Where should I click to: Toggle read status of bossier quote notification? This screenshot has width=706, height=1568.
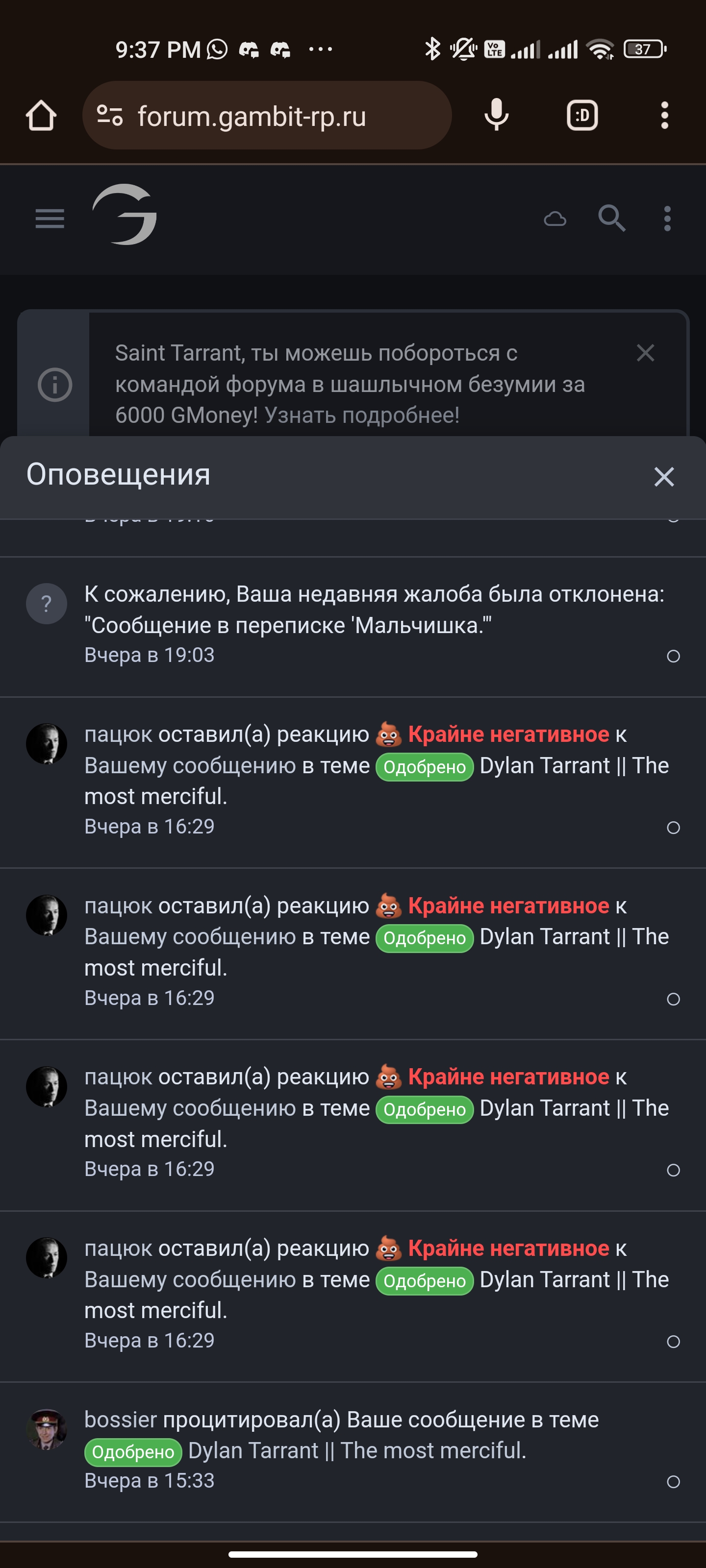pyautogui.click(x=673, y=1482)
